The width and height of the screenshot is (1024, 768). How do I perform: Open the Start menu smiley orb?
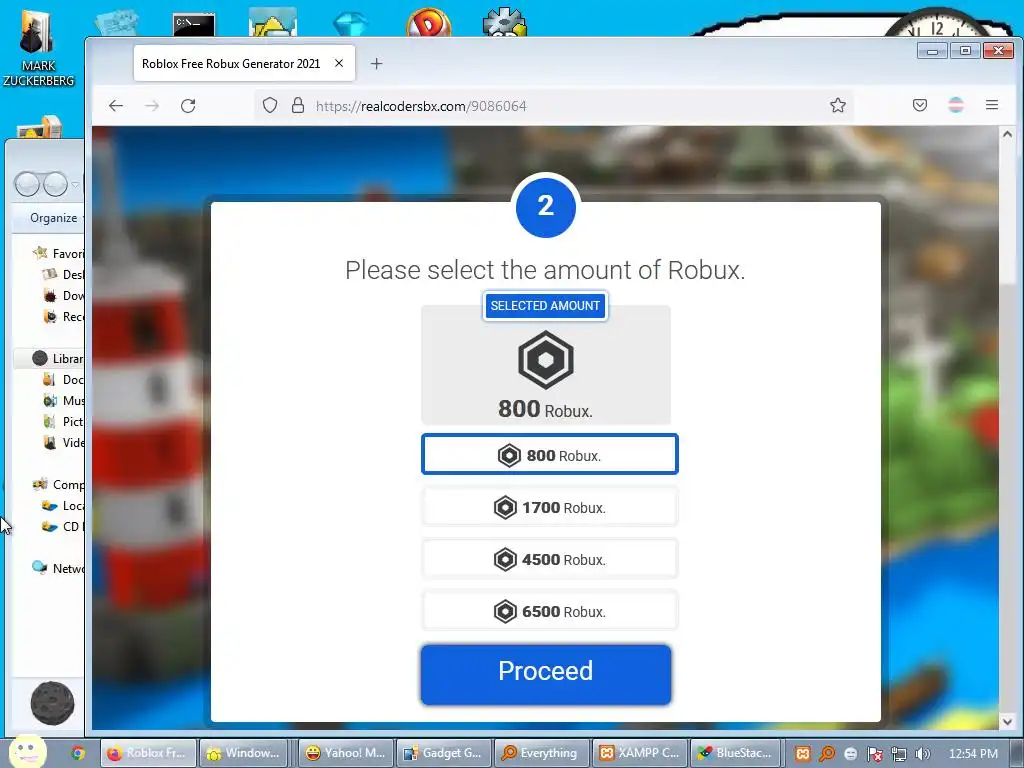pyautogui.click(x=27, y=751)
